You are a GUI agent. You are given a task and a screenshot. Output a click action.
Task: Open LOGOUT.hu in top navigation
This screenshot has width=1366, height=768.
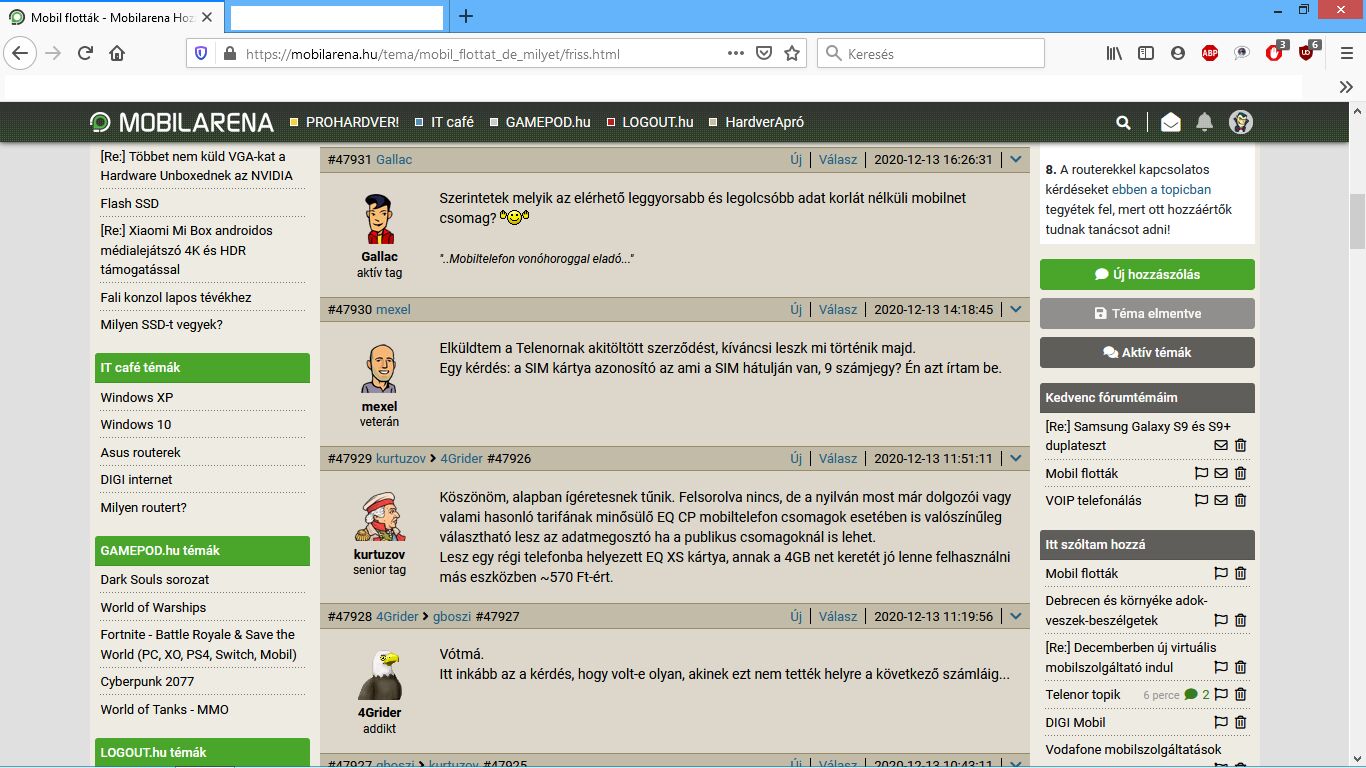pyautogui.click(x=657, y=122)
